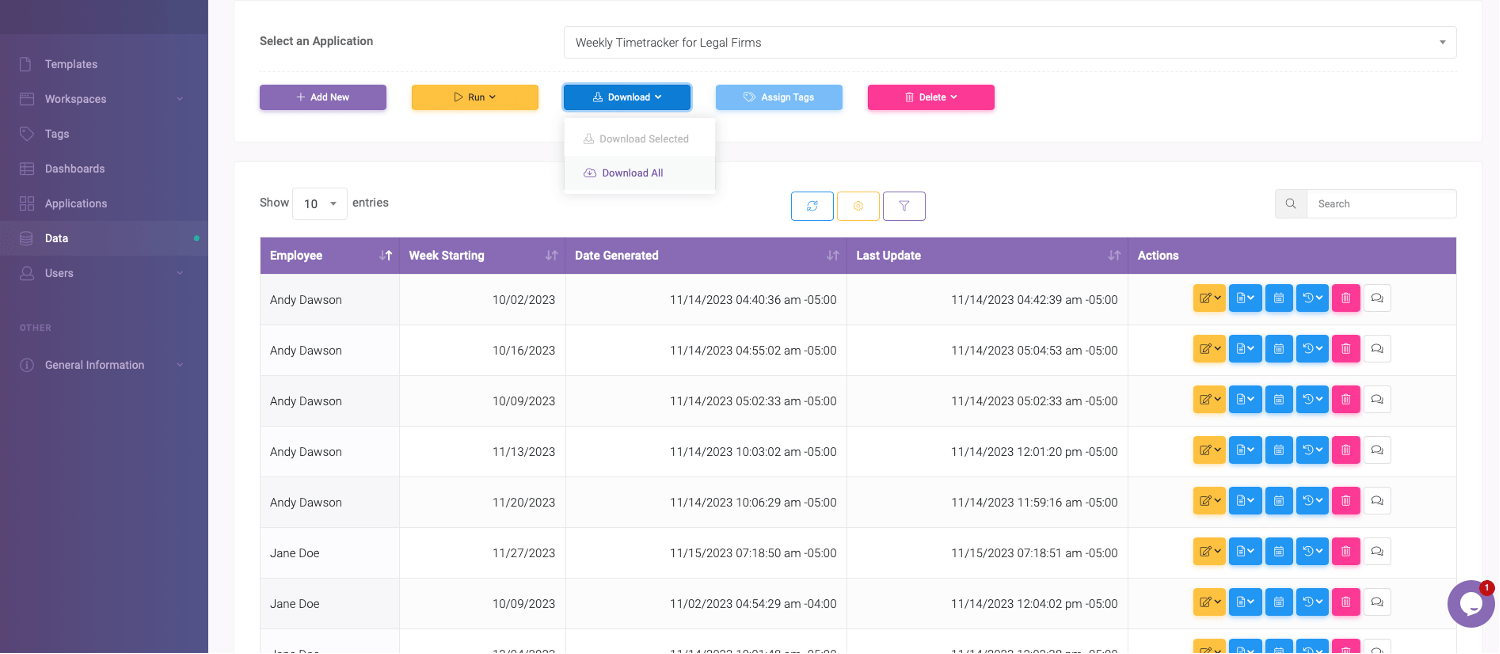
Task: Click trash icon in Andy Dawson 10/16/2023 row
Action: point(1346,349)
